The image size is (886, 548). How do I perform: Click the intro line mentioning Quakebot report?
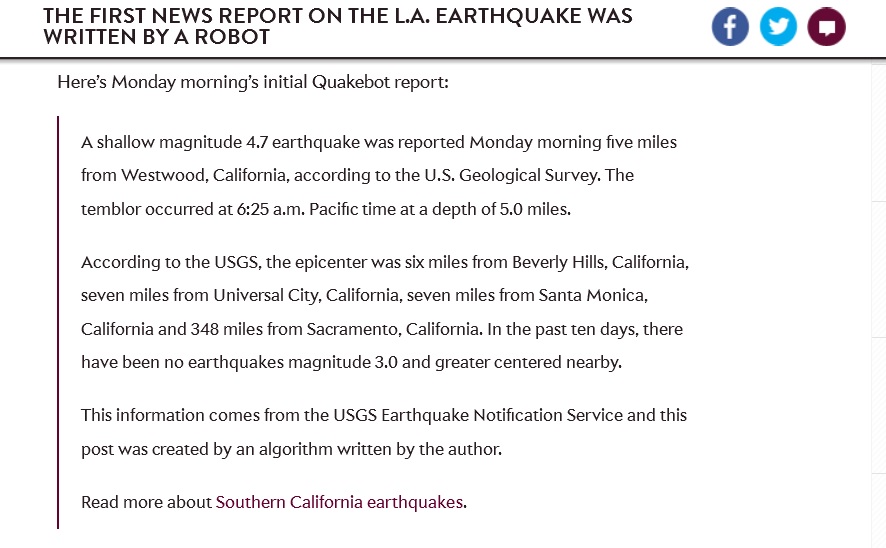(x=253, y=82)
